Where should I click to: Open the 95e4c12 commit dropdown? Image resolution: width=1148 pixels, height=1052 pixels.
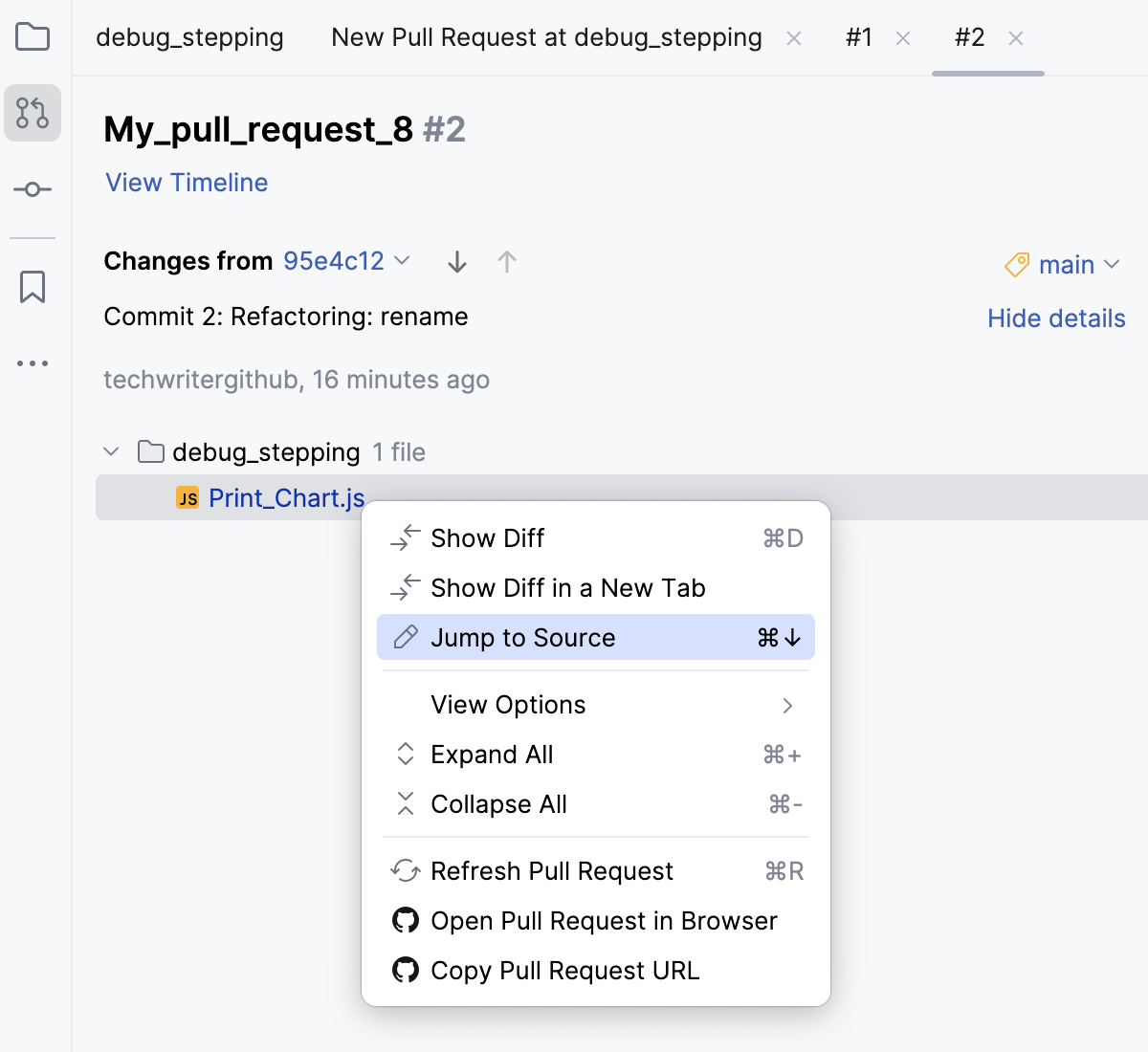tap(344, 261)
